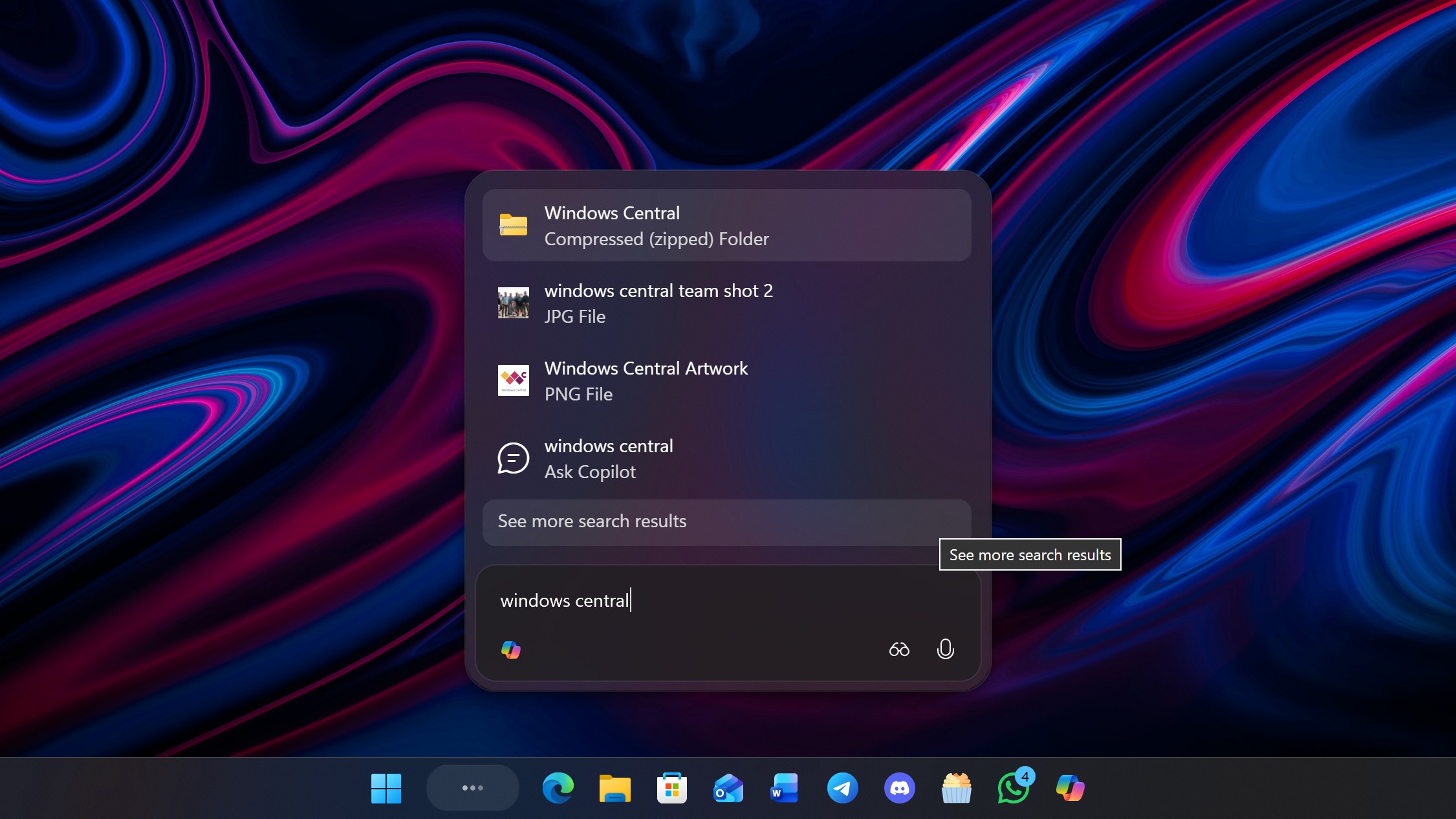Screen dimensions: 1456x819
Task: Open the taskbar overflow ellipsis menu
Action: [472, 788]
